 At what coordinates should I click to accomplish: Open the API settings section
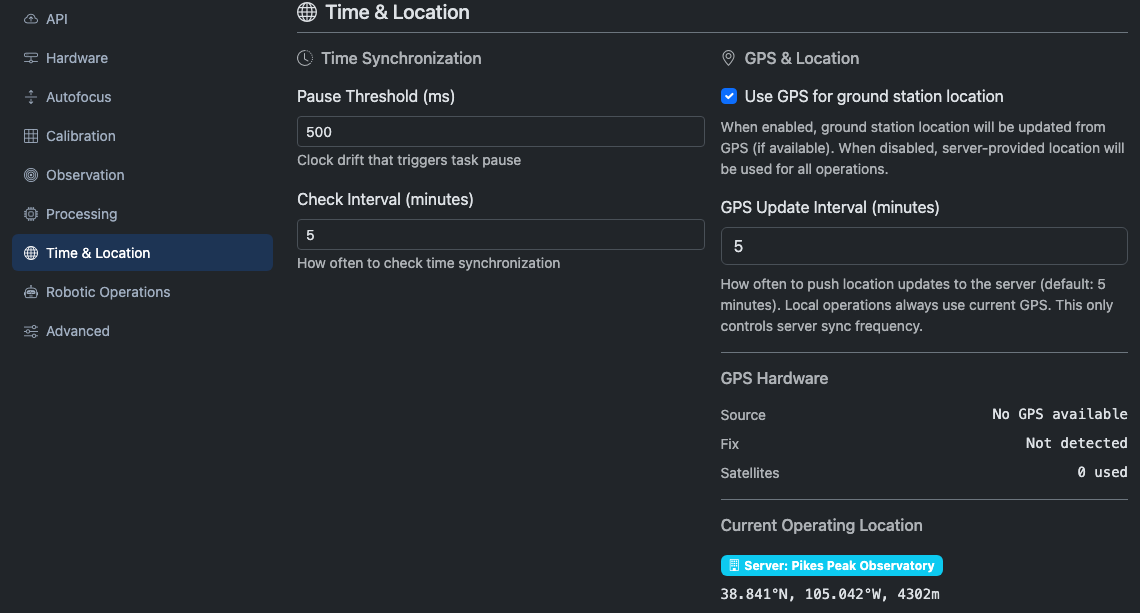click(x=142, y=19)
